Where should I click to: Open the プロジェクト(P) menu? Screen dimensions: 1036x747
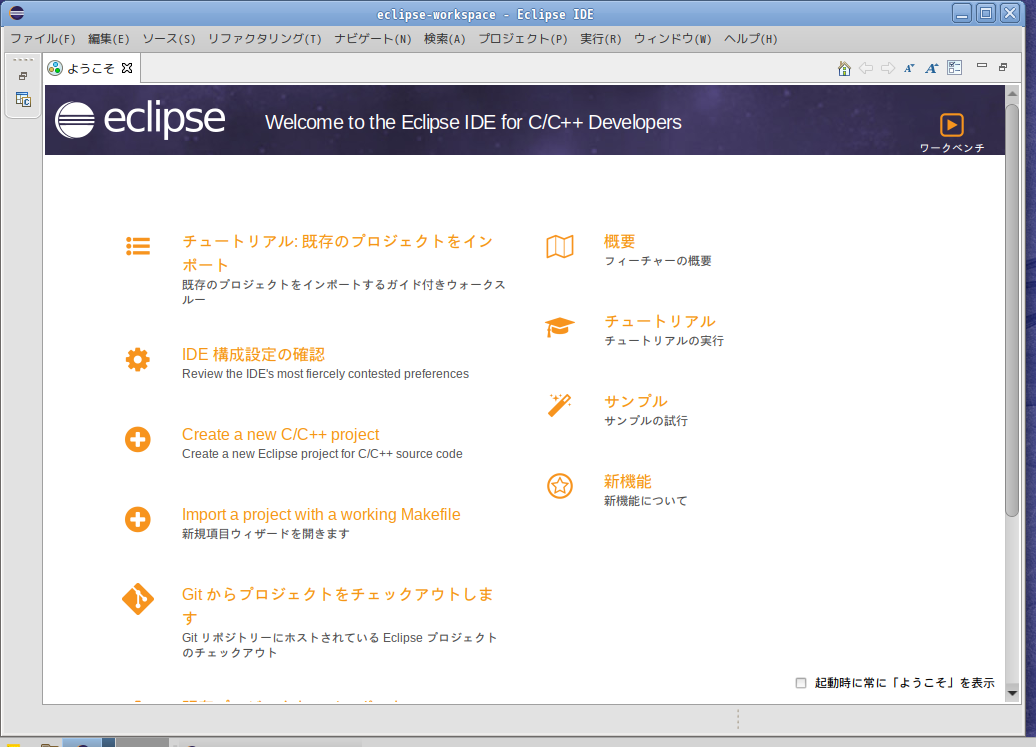click(x=523, y=39)
